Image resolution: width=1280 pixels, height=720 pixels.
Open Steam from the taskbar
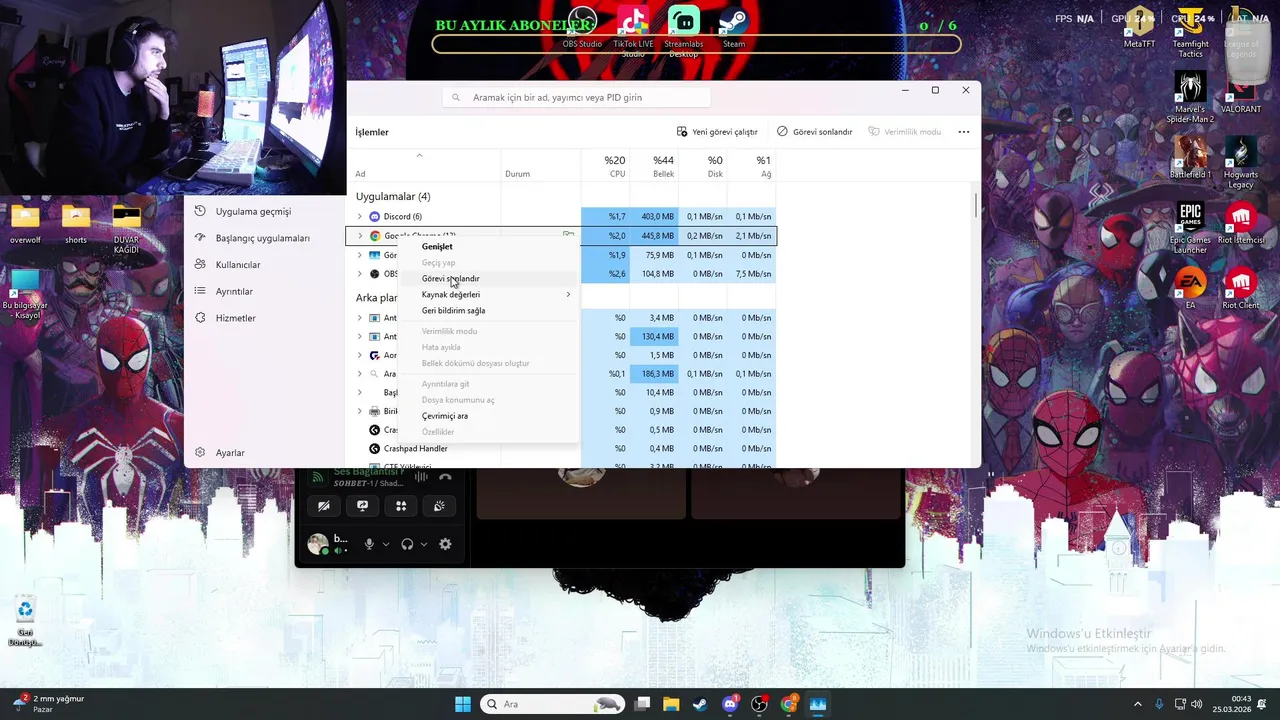click(700, 704)
